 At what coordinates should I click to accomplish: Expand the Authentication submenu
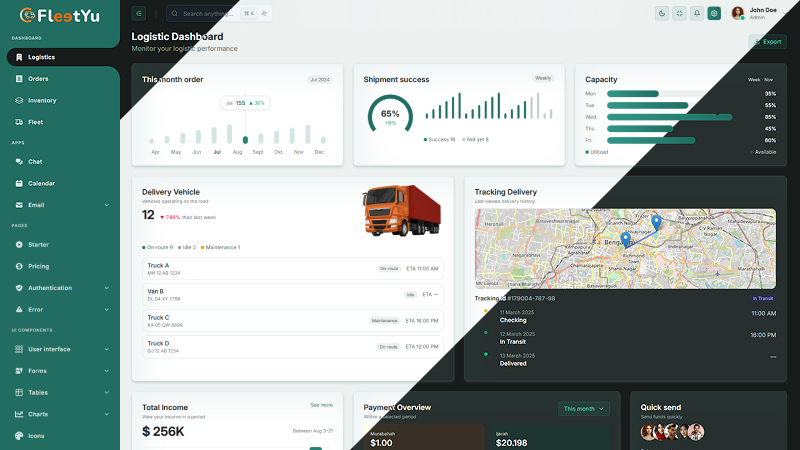click(106, 288)
